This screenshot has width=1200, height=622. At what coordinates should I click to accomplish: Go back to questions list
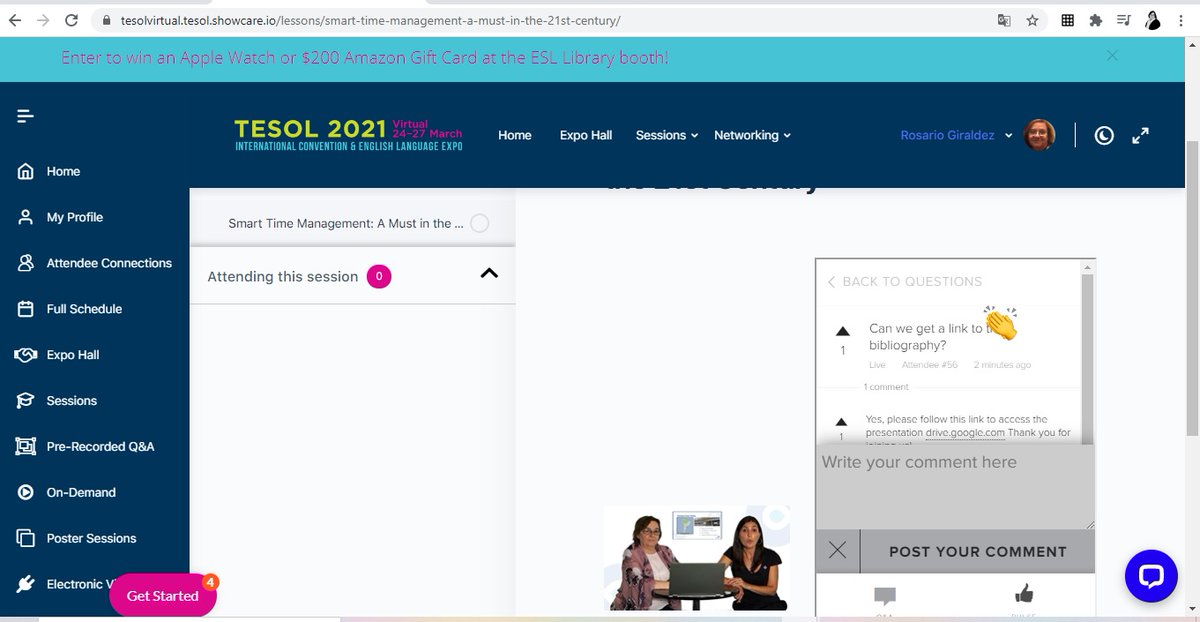coord(905,282)
